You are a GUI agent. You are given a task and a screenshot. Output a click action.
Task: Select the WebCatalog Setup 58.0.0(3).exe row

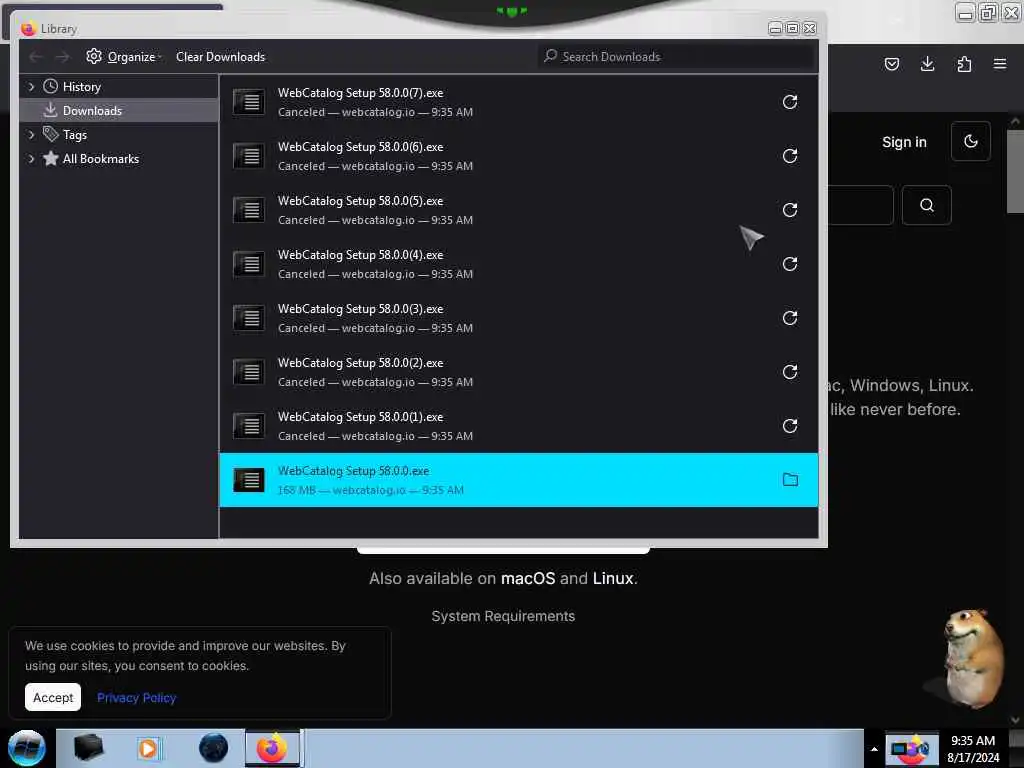click(519, 318)
